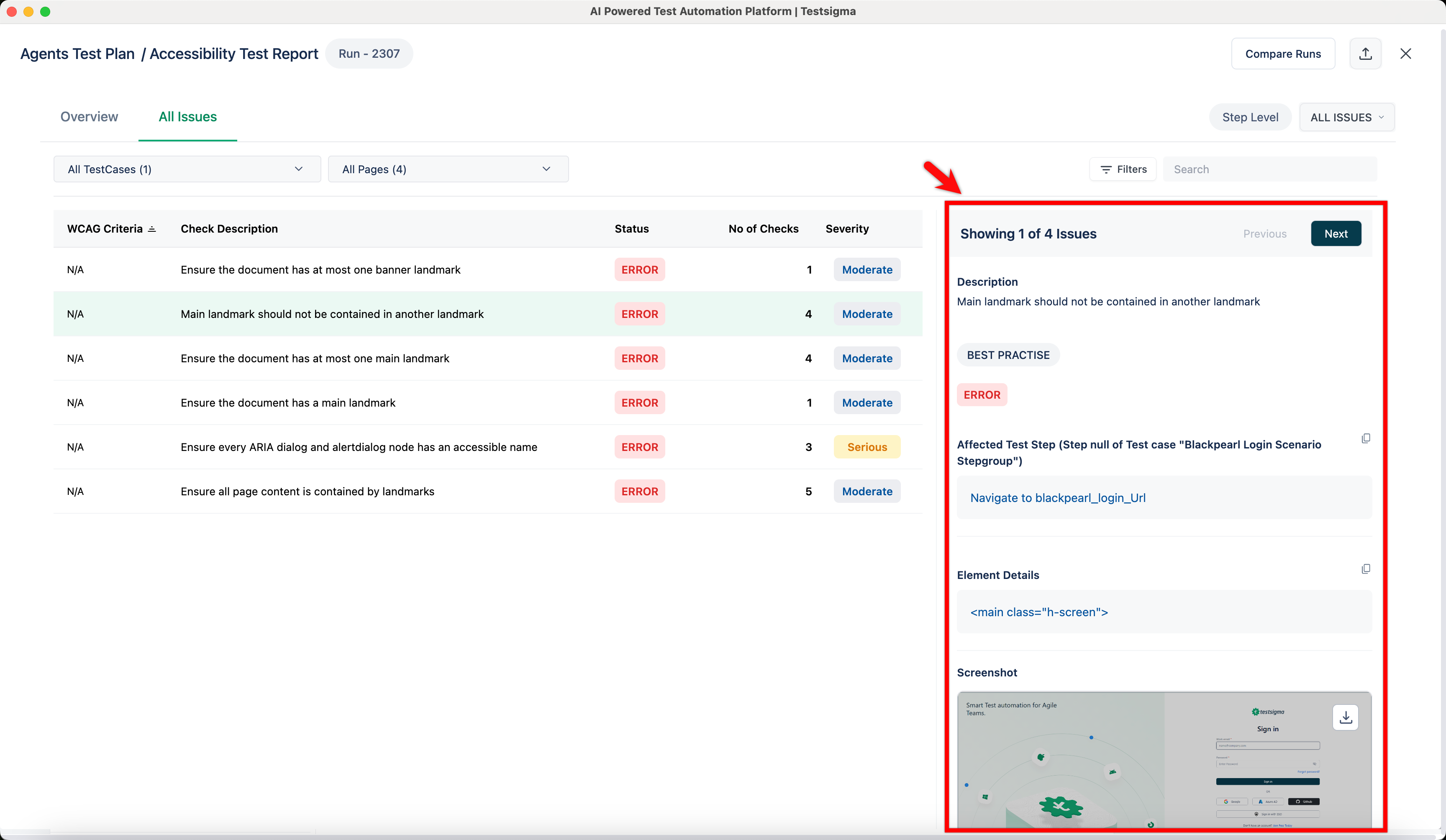Copy the Affected Test Step text
Viewport: 1446px width, 840px height.
[1366, 438]
